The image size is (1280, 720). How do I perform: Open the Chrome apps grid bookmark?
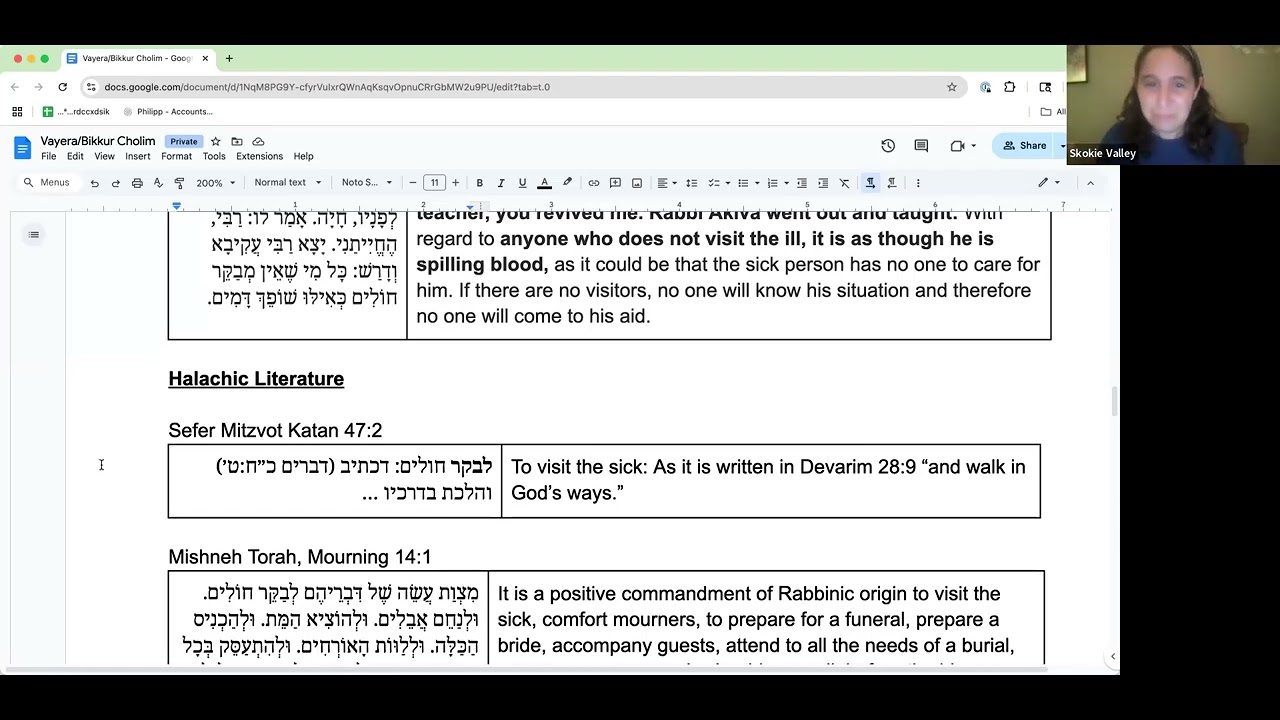pos(17,112)
